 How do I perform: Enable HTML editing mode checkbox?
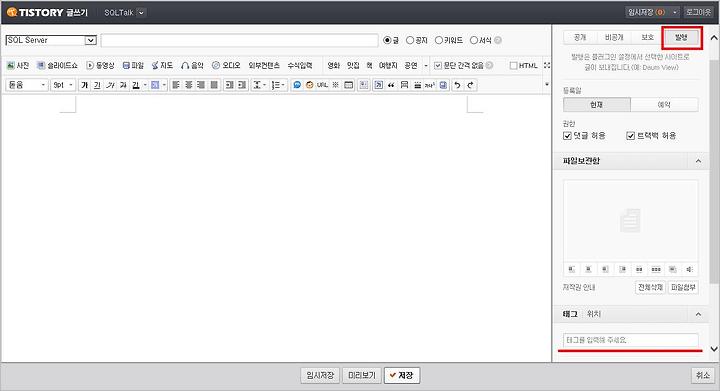click(514, 66)
